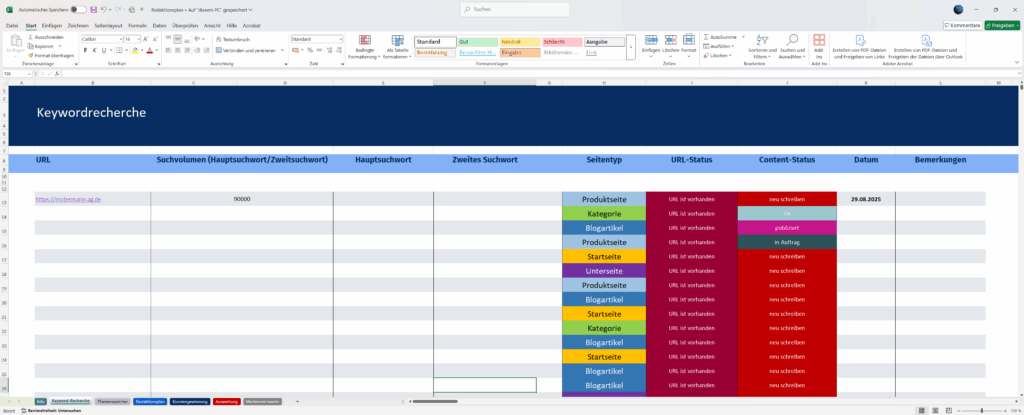Image resolution: width=1024 pixels, height=415 pixels.
Task: Expand the Formatvorlagen styles gallery
Action: [631, 54]
